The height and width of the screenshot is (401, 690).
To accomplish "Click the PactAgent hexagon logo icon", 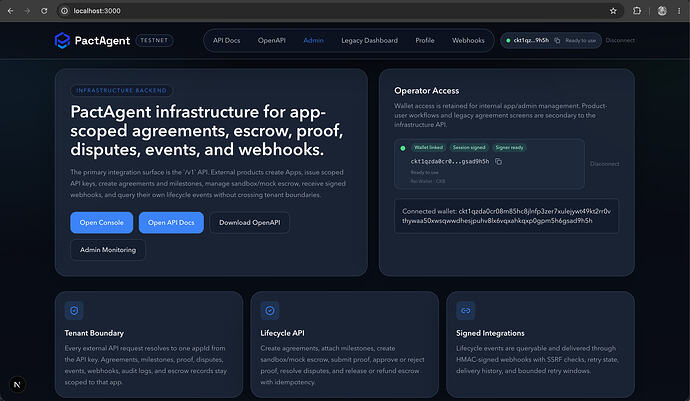I will pyautogui.click(x=62, y=40).
